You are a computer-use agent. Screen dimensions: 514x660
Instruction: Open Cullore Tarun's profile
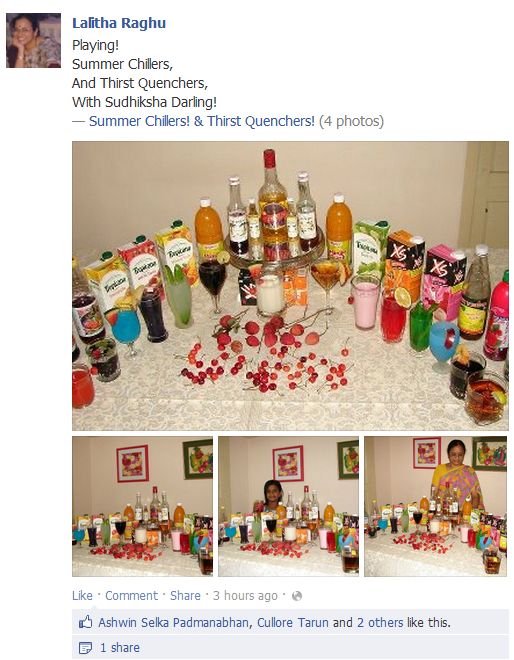point(293,622)
